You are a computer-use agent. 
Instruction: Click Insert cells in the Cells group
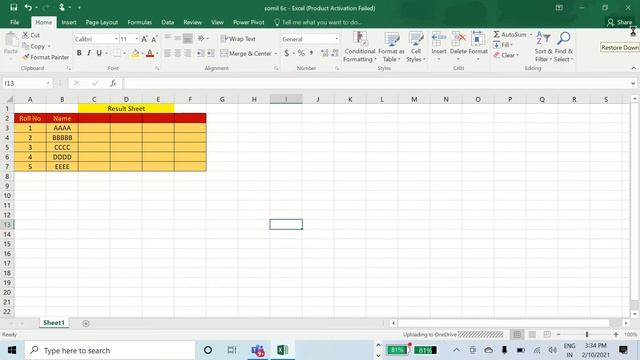439,47
